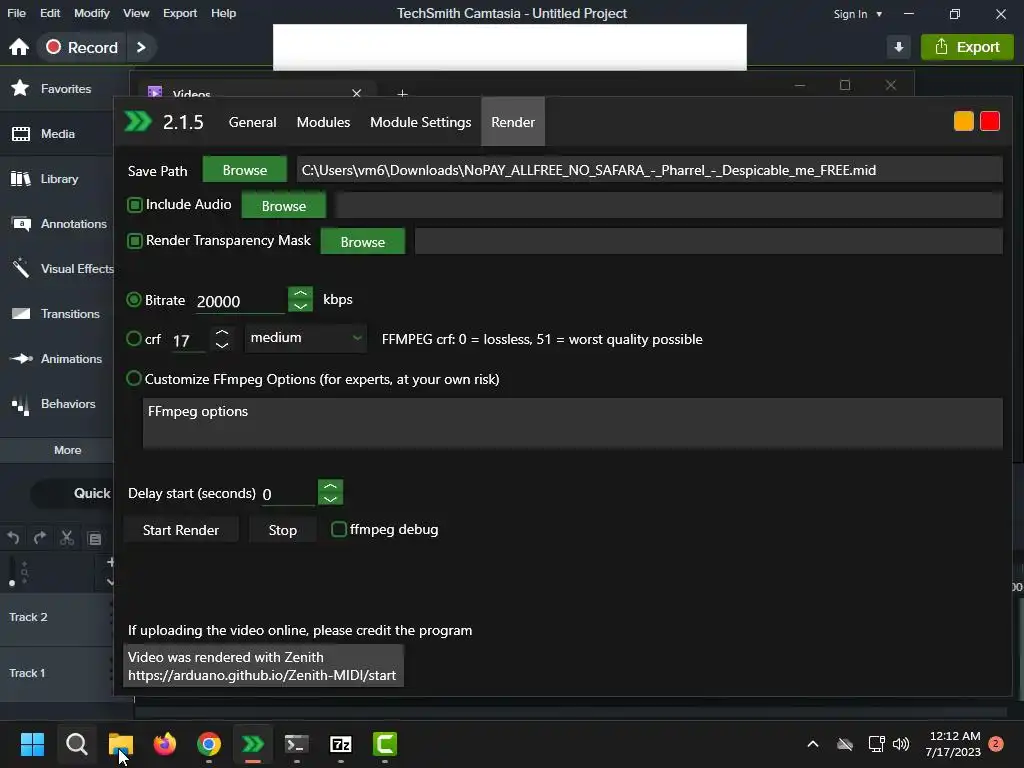Click the Record button

point(82,47)
